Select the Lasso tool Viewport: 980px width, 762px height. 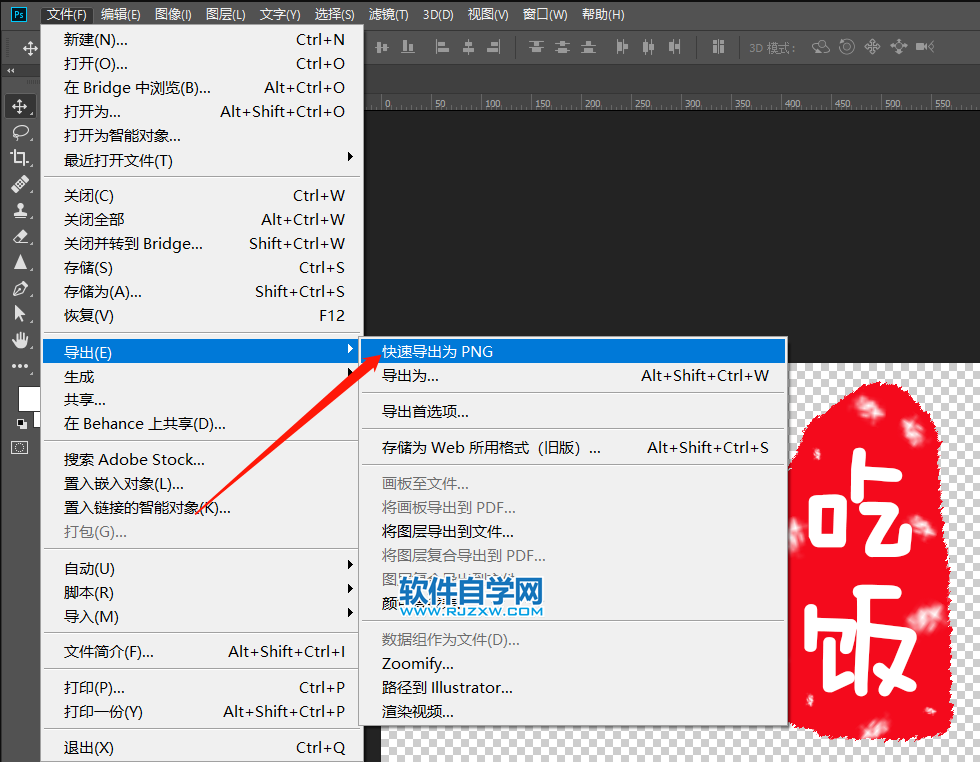[20, 133]
